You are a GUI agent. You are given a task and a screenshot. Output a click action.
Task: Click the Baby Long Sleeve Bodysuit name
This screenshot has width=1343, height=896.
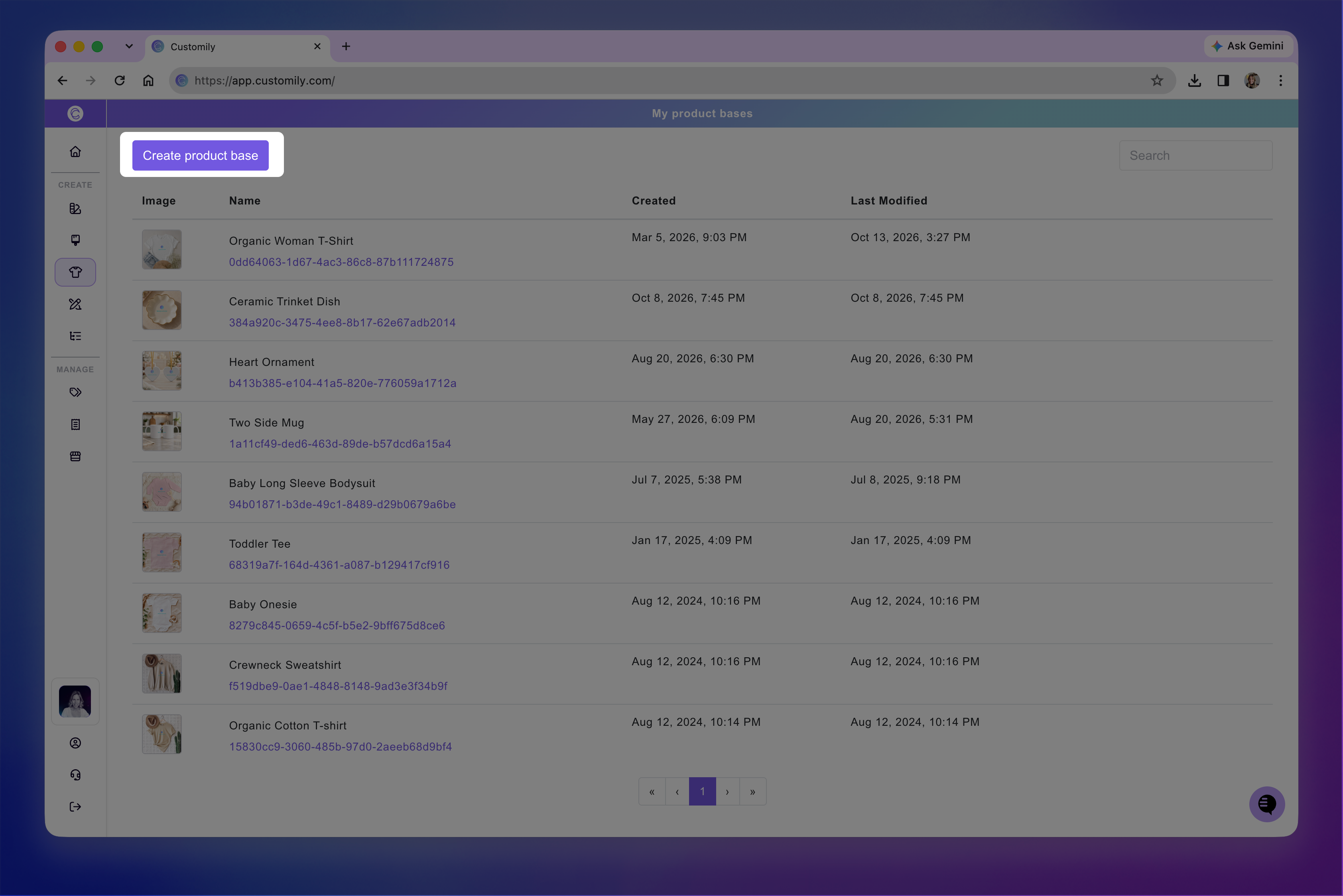[x=302, y=483]
